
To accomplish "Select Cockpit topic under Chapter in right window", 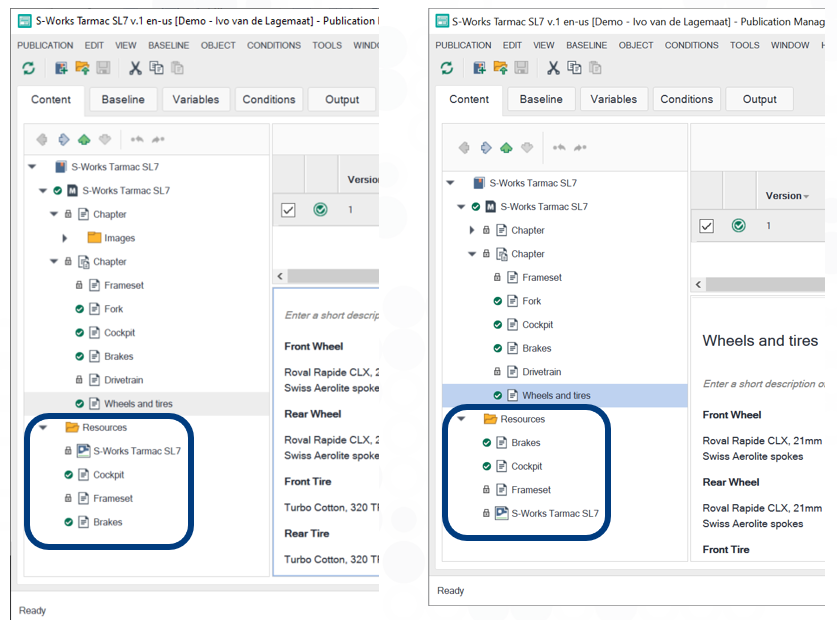I will 538,325.
